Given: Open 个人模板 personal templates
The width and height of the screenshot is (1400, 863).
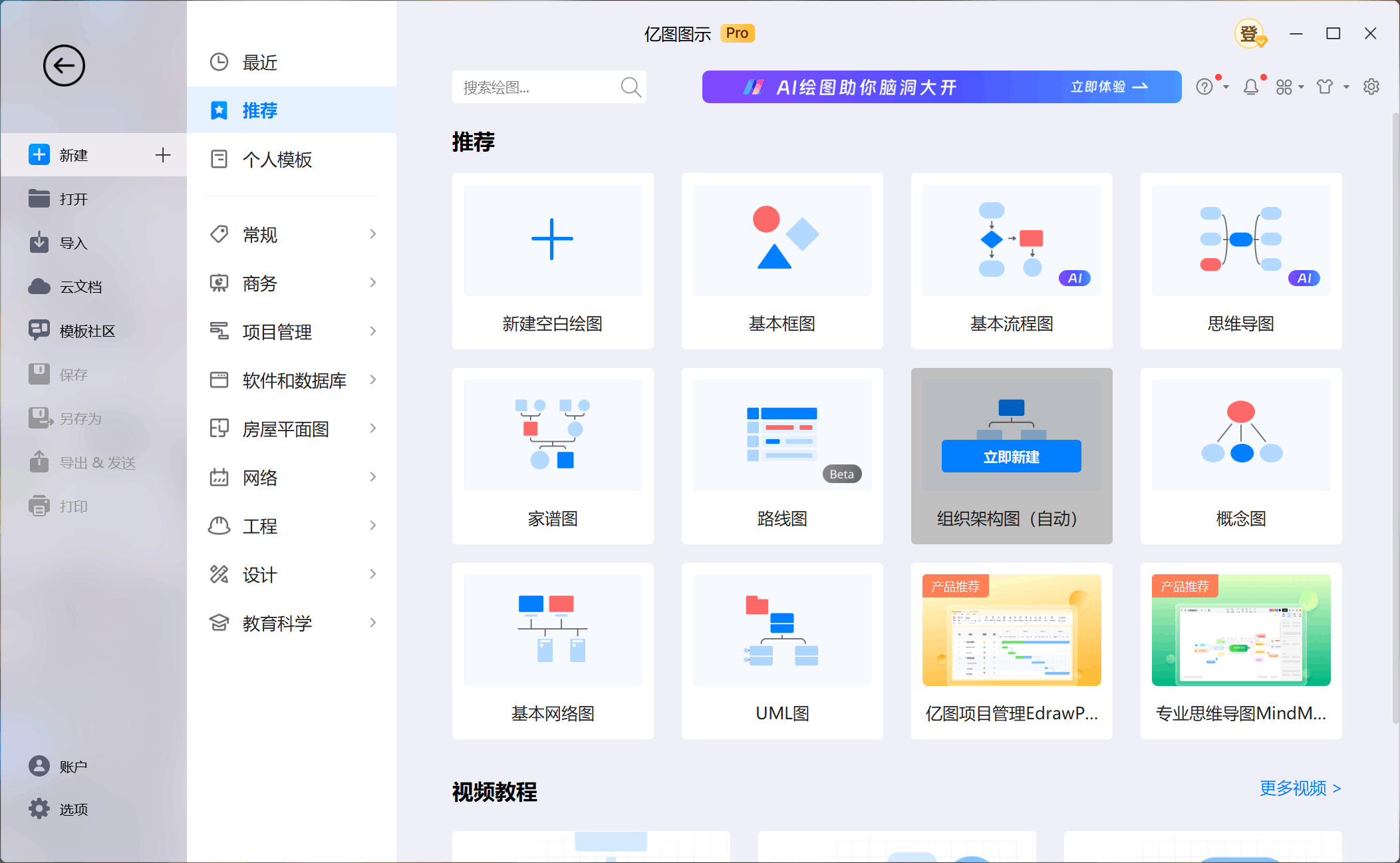Looking at the screenshot, I should (x=291, y=159).
